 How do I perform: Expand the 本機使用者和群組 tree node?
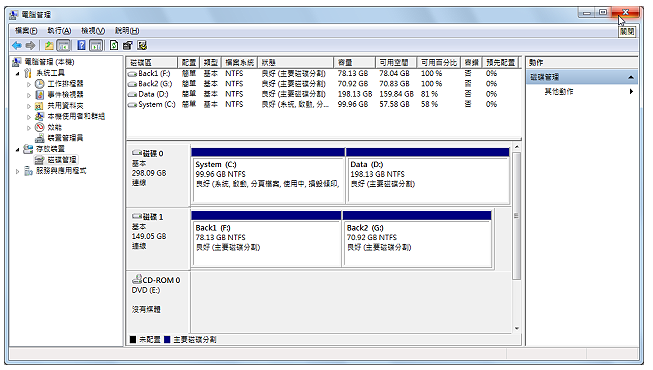click(x=29, y=117)
